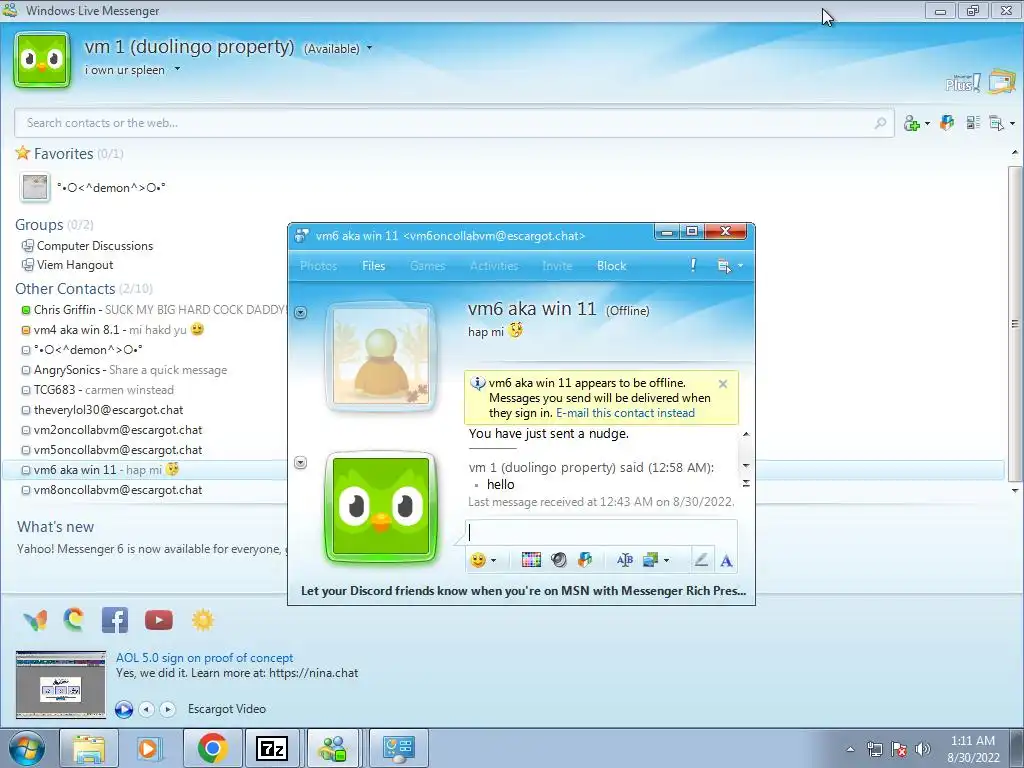The height and width of the screenshot is (768, 1024).
Task: Select vm5oncollabvm@escargot.chat contact
Action: 112,450
